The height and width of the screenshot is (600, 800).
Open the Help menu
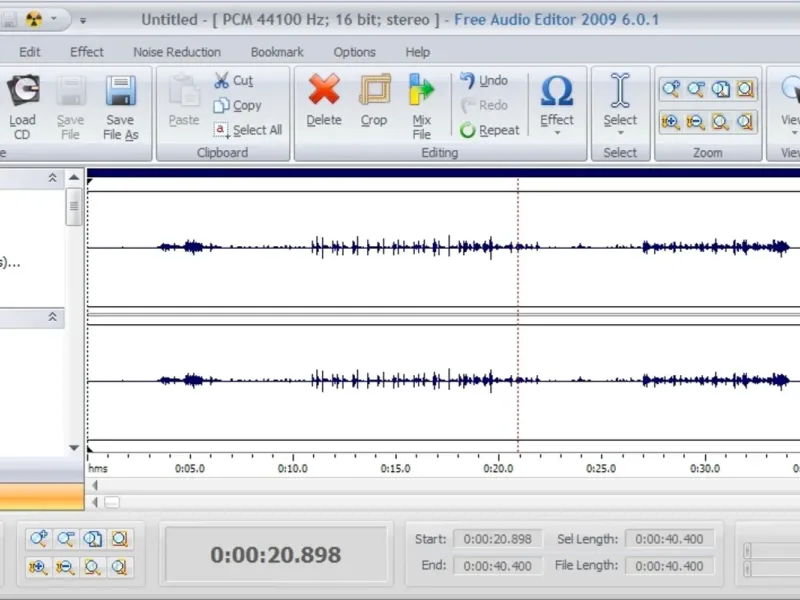tap(418, 52)
